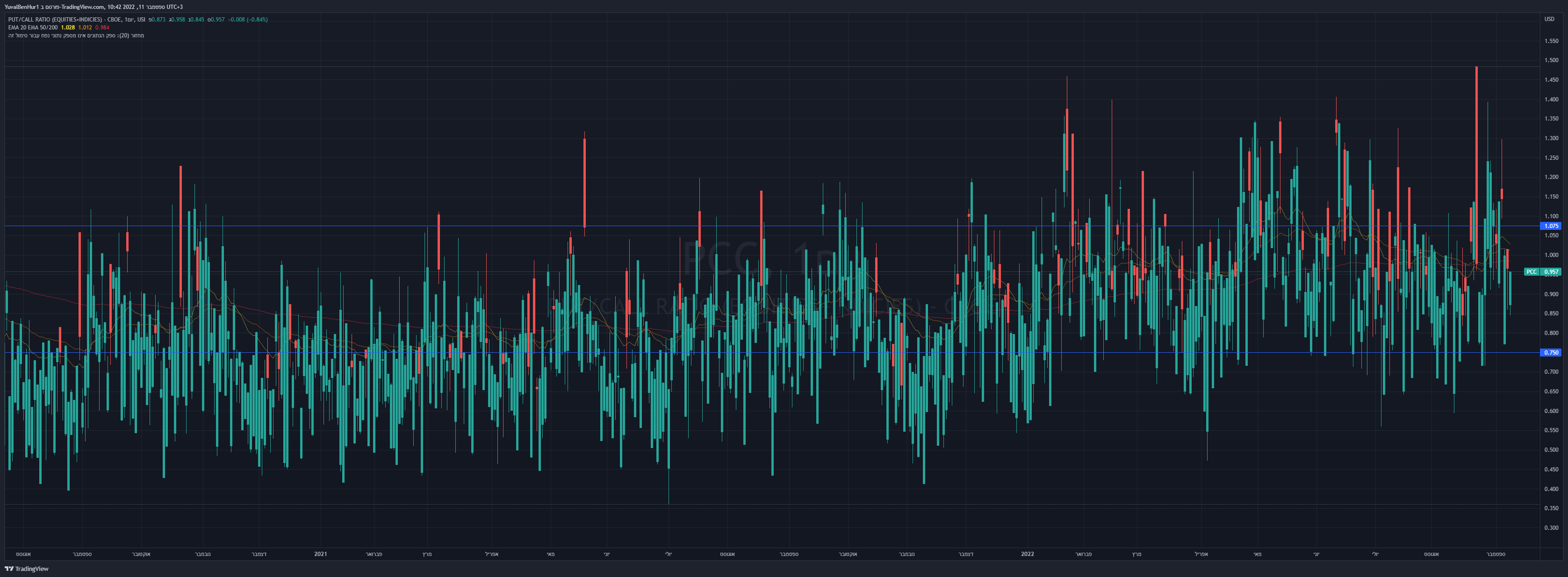Click the 2021 label on time axis
The image size is (1568, 577).
click(320, 553)
